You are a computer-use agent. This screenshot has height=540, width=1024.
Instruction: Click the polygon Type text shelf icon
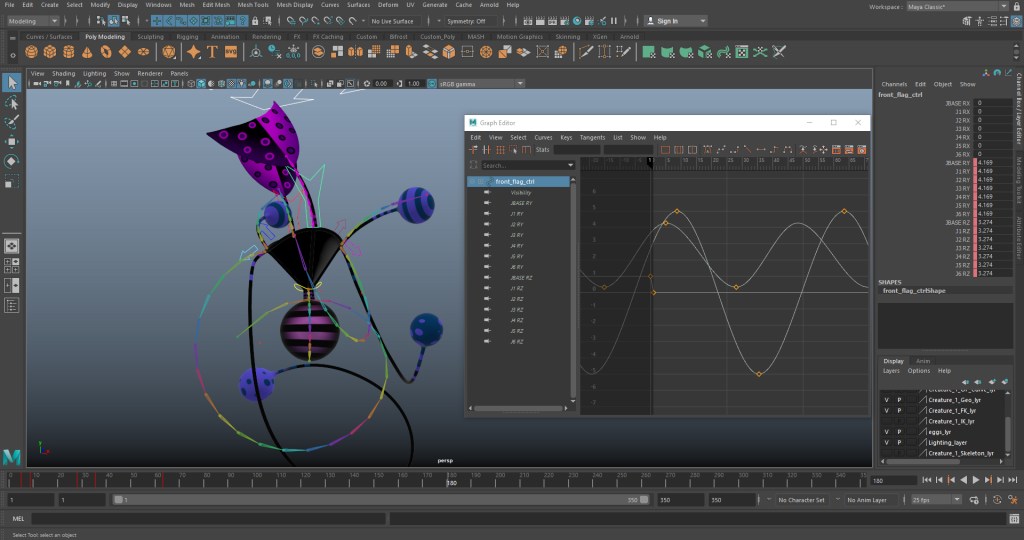pyautogui.click(x=212, y=52)
